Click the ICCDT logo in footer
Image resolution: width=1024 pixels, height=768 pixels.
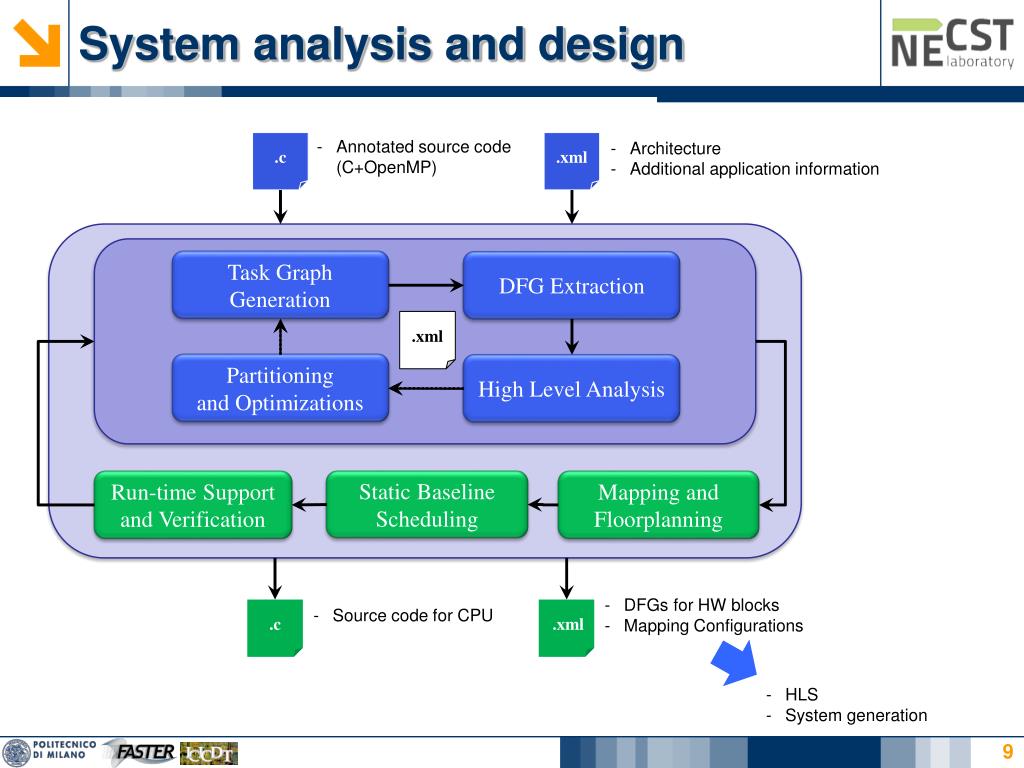pyautogui.click(x=208, y=753)
